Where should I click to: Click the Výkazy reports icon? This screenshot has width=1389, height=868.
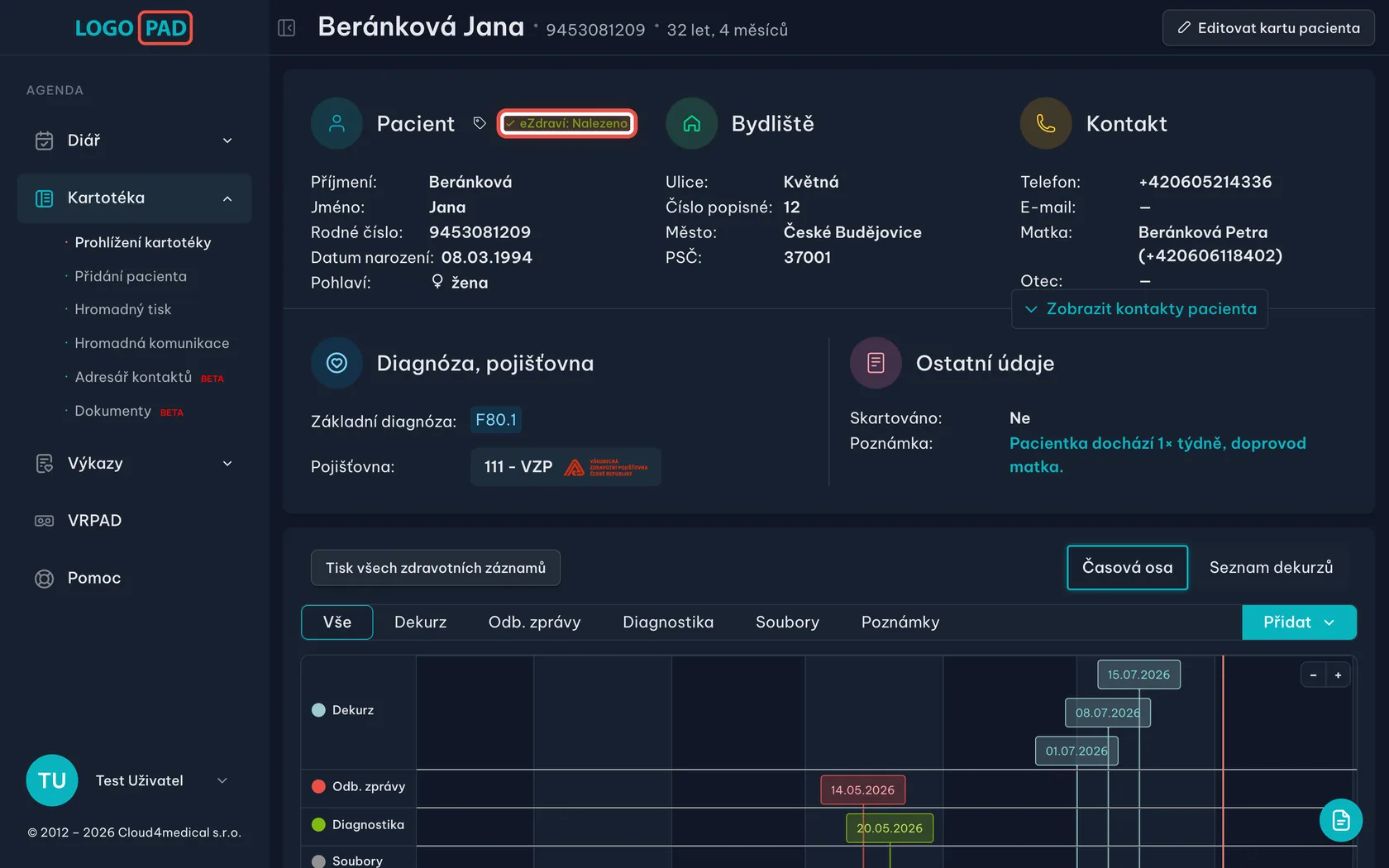(44, 464)
